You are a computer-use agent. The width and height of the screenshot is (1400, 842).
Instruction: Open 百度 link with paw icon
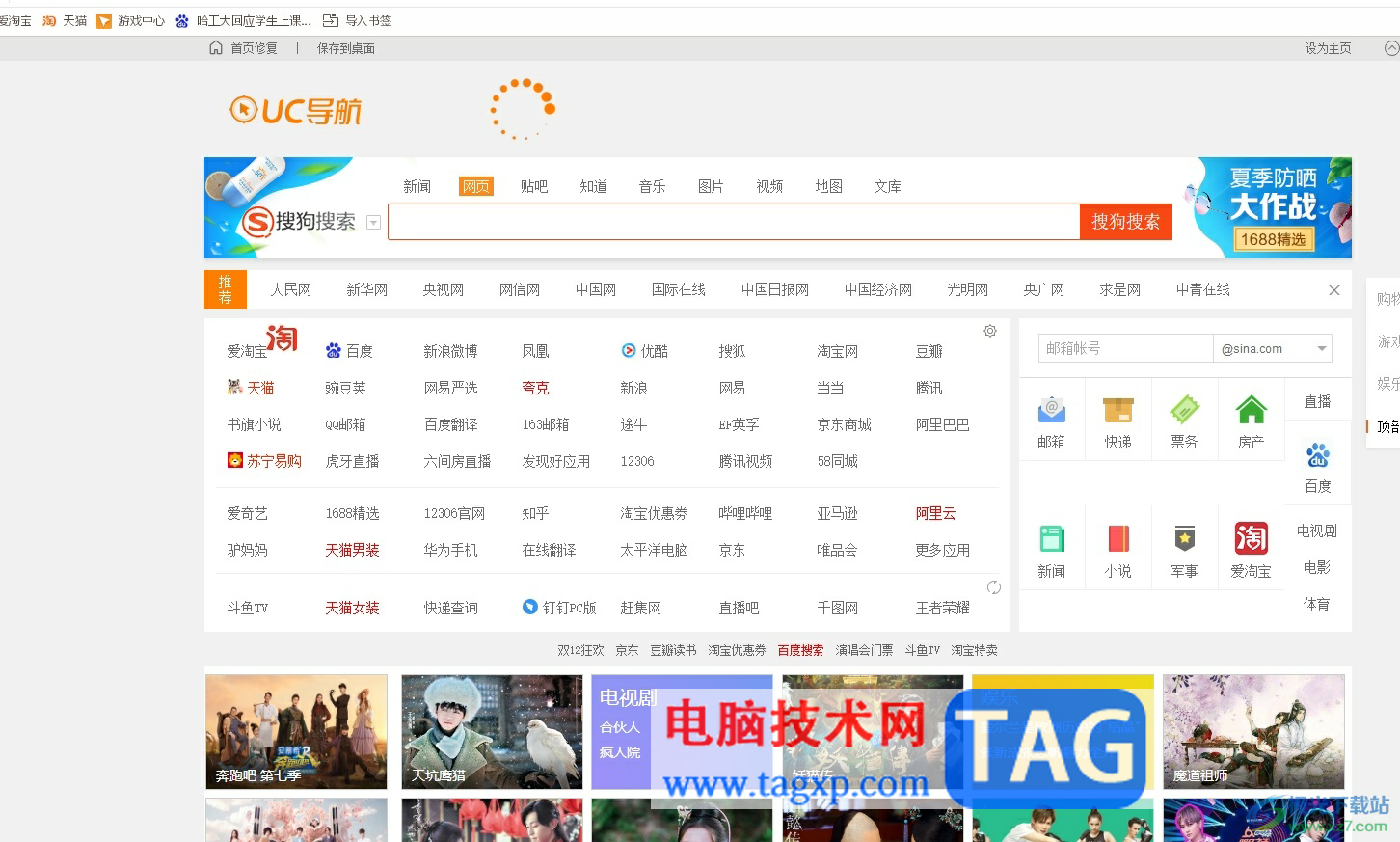[349, 351]
